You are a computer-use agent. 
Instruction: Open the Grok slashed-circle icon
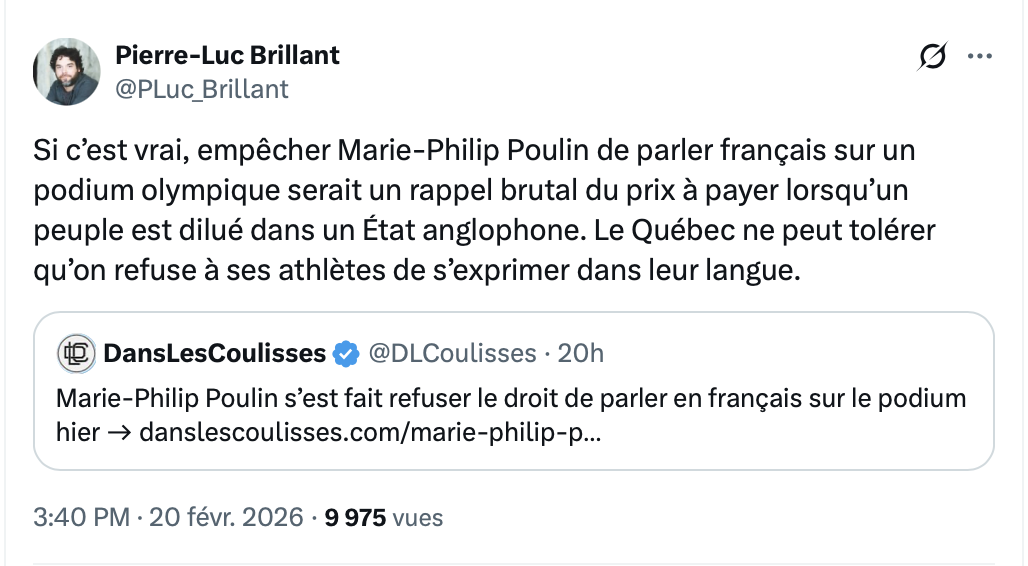tap(931, 57)
